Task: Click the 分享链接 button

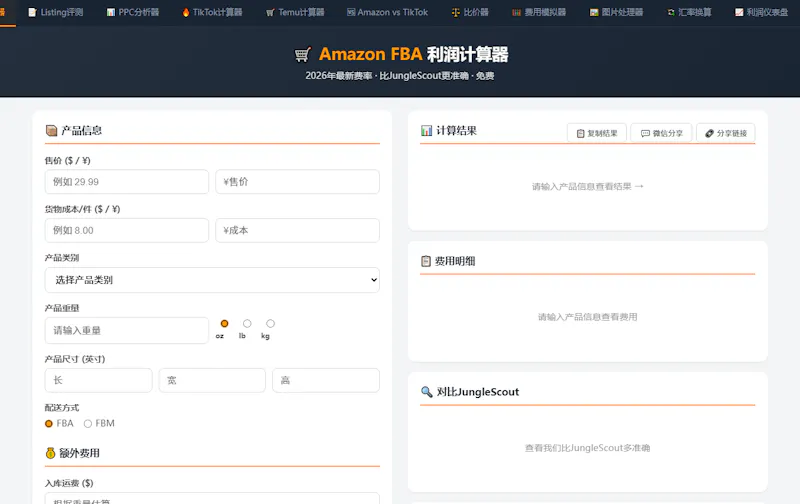Action: tap(726, 133)
